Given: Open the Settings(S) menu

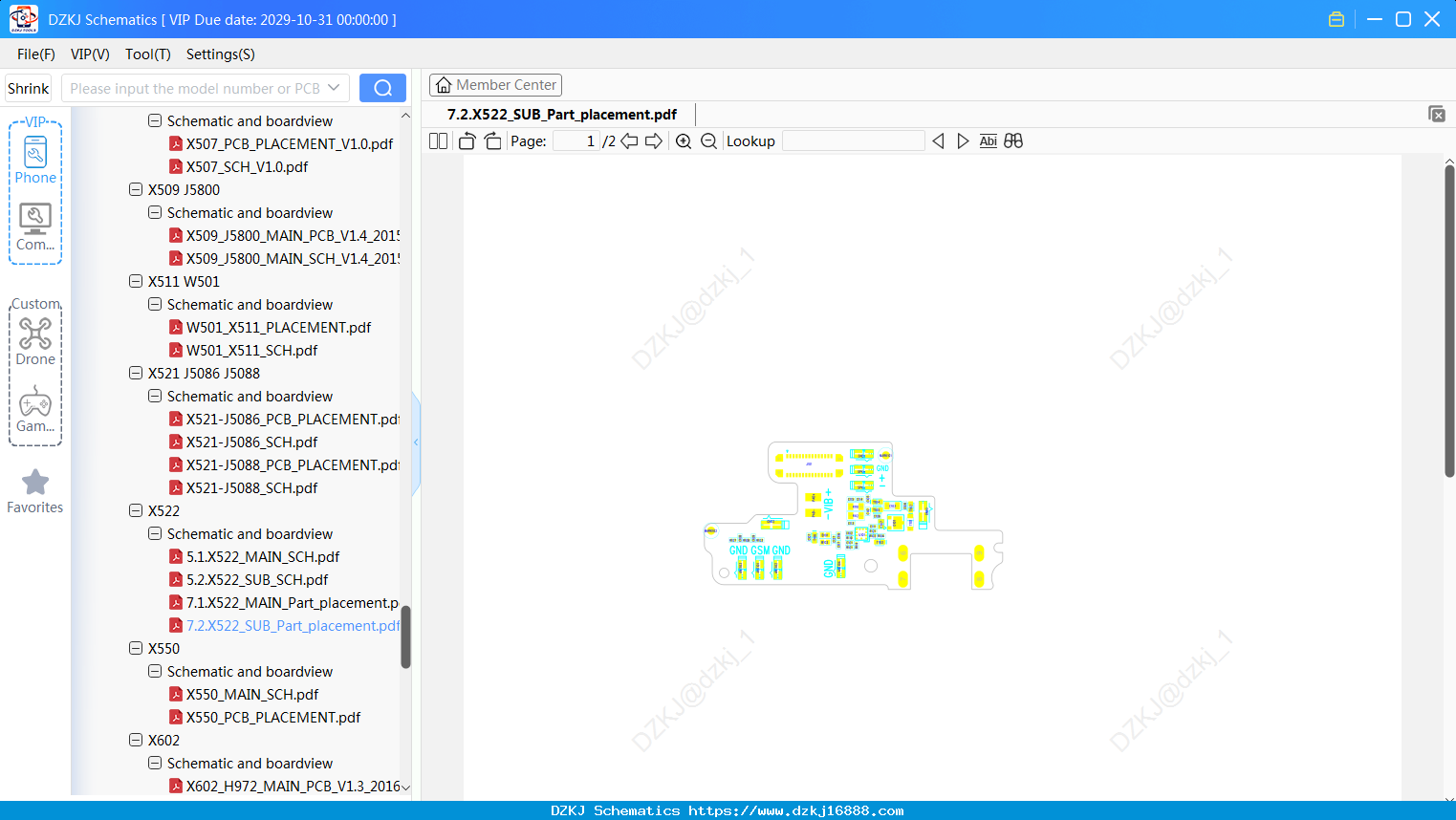Looking at the screenshot, I should pos(221,54).
